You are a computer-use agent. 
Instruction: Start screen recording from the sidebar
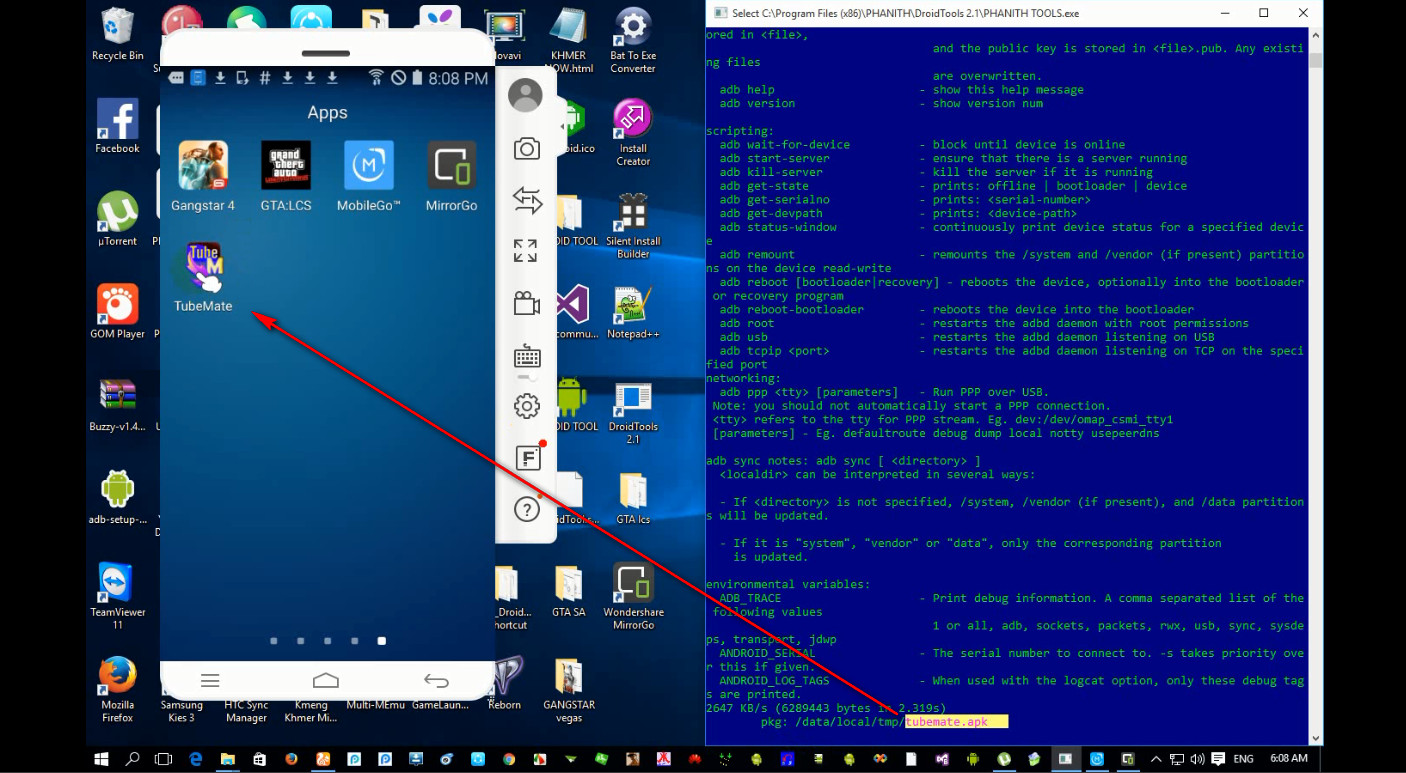pos(526,305)
